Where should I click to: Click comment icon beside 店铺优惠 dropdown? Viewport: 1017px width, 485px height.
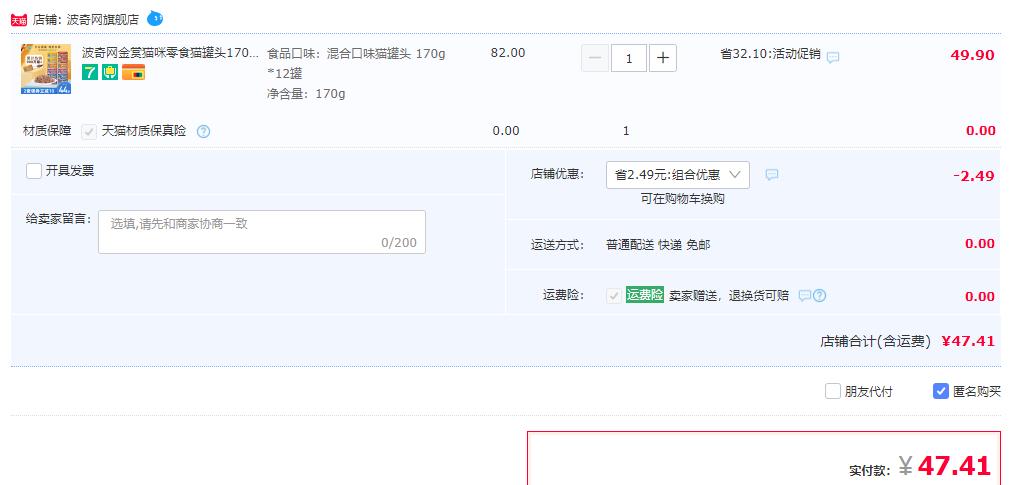click(772, 174)
